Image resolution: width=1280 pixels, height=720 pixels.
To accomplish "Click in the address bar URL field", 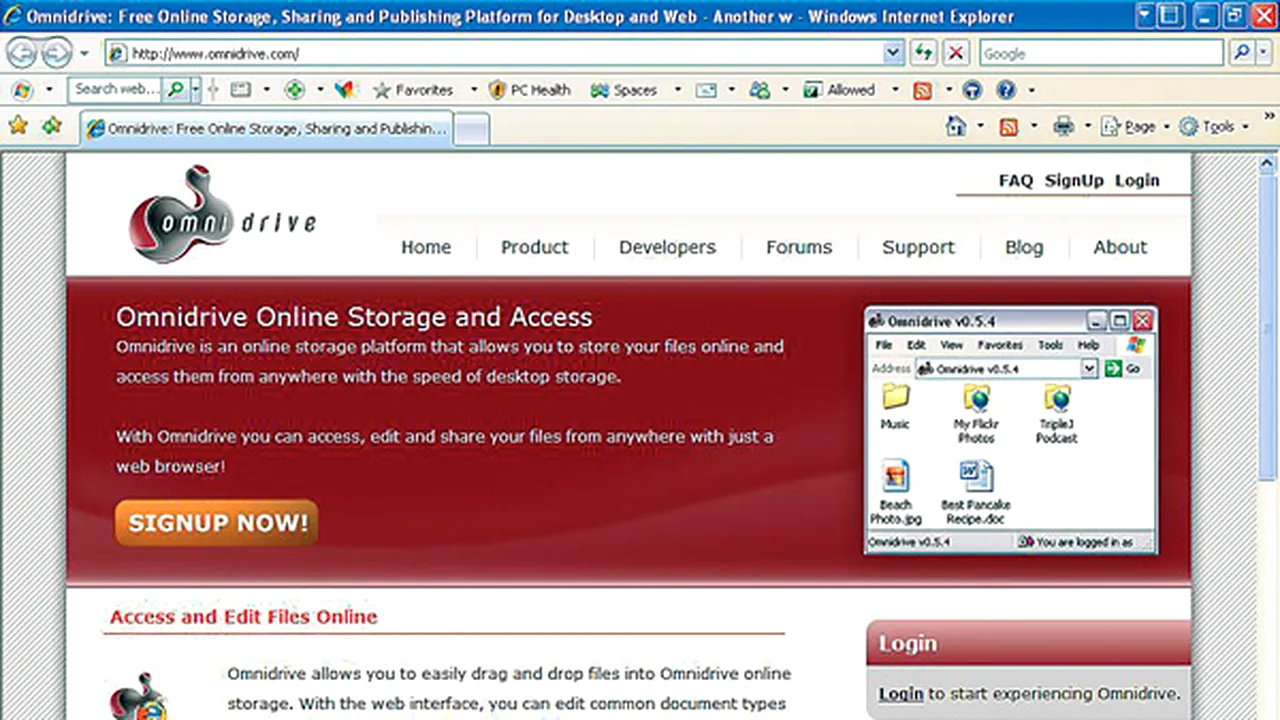I will click(x=494, y=53).
